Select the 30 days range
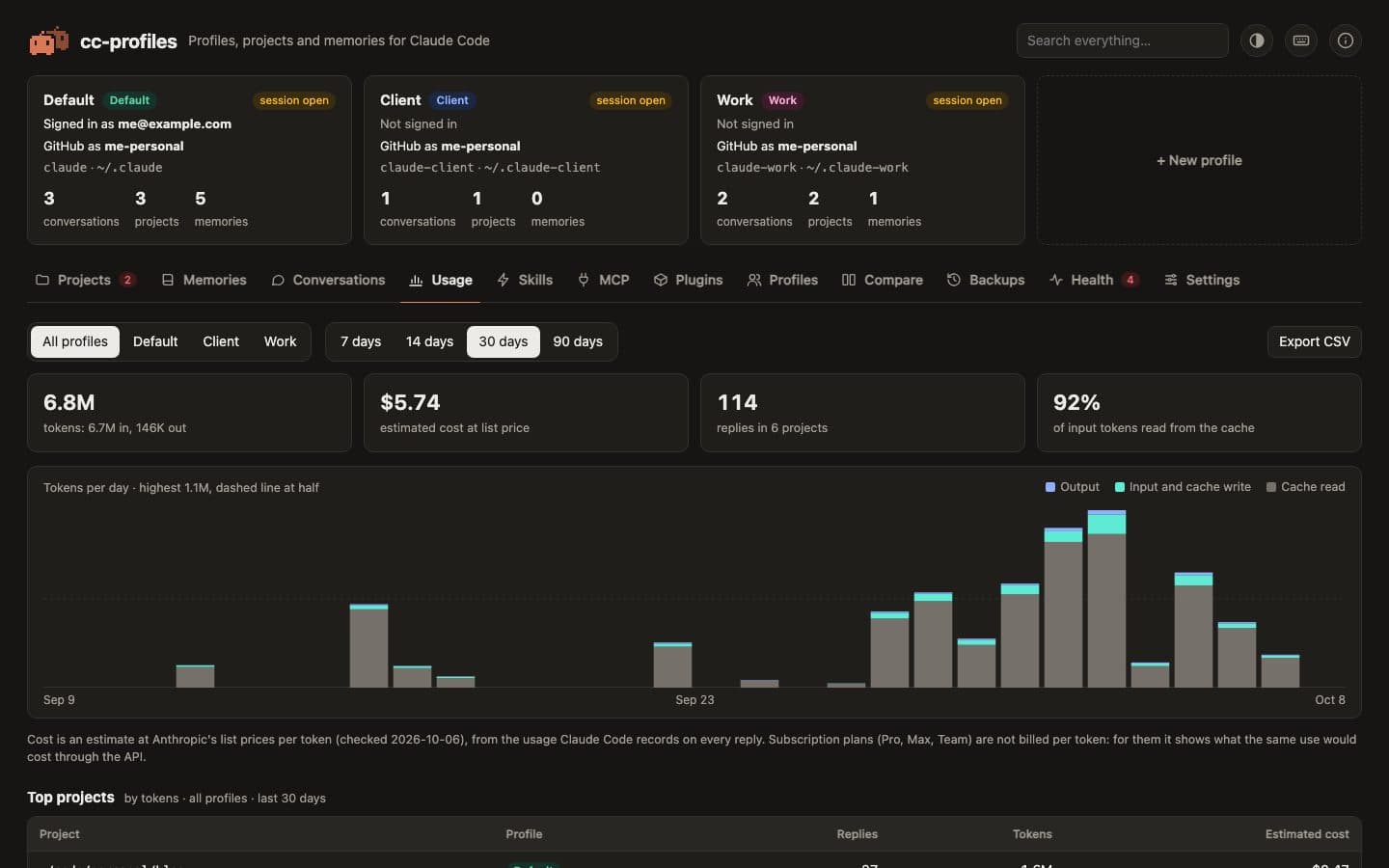 point(504,341)
